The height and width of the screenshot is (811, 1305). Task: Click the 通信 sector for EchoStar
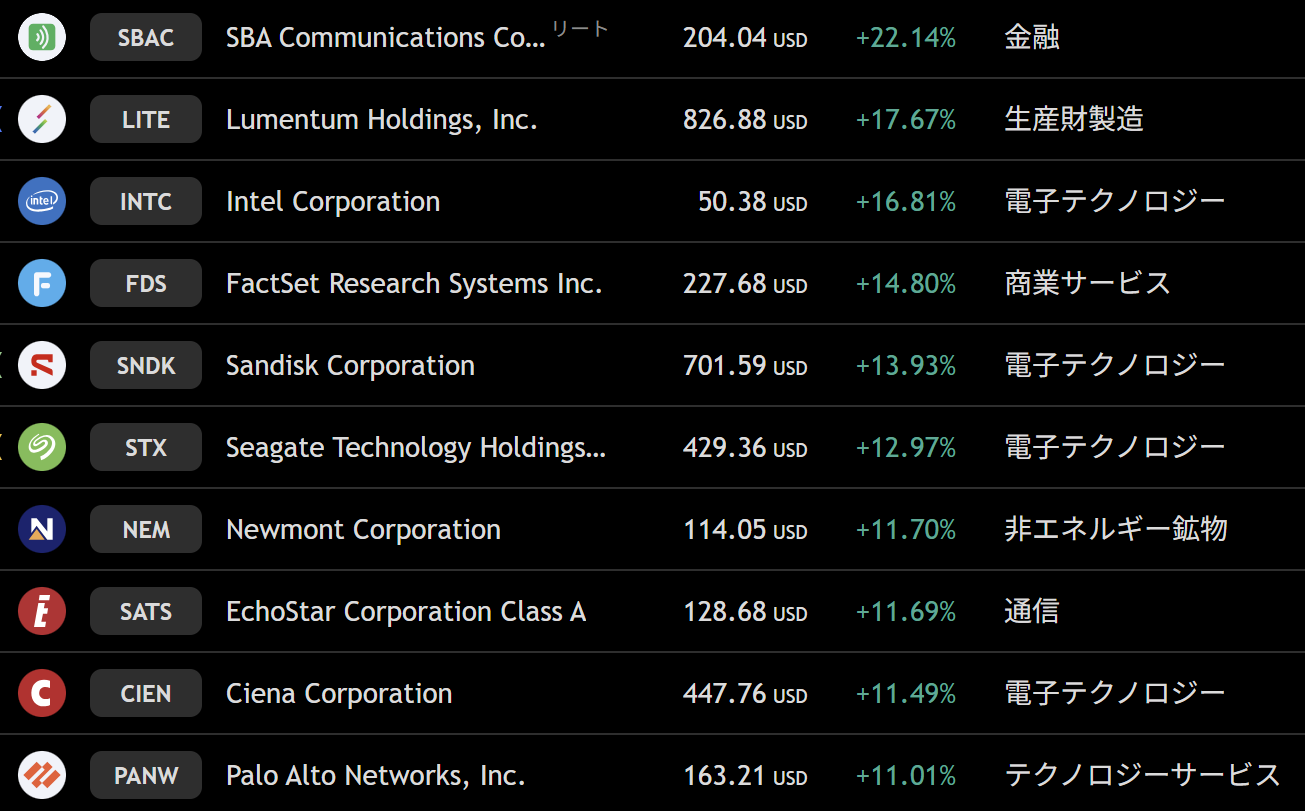[x=1031, y=612]
